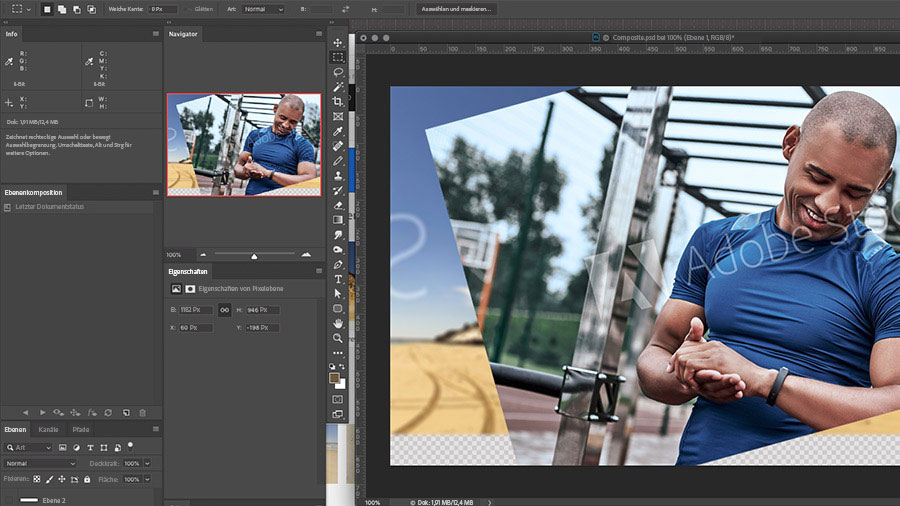Apply the previous layer comp arrow
900x506 pixels.
click(x=25, y=412)
